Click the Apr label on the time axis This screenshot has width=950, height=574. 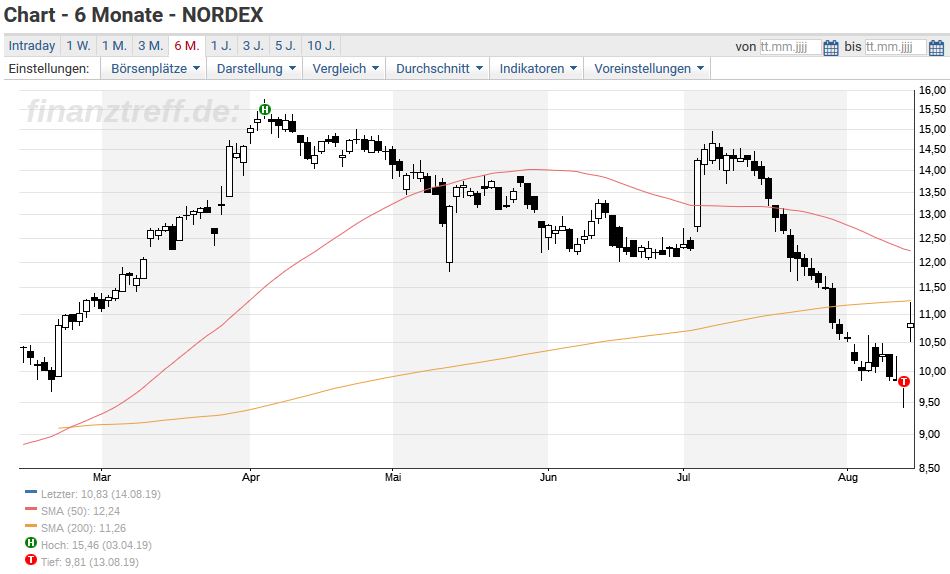(251, 478)
